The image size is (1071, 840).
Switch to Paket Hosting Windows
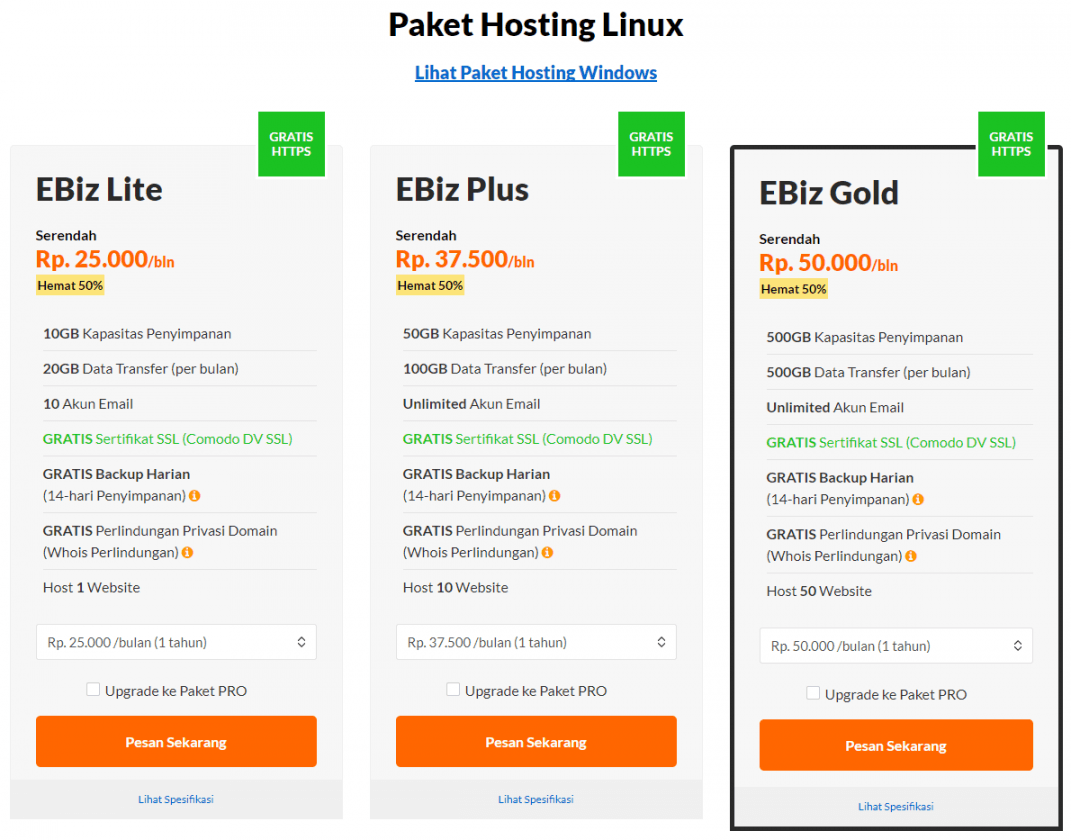click(536, 72)
